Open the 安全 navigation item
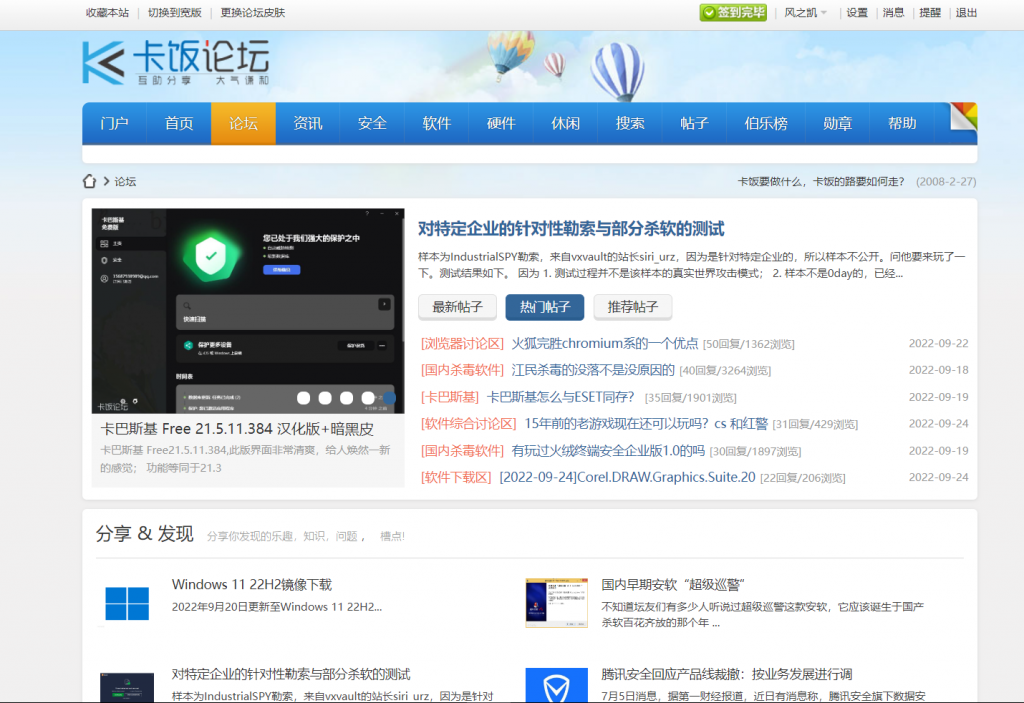 (x=372, y=123)
